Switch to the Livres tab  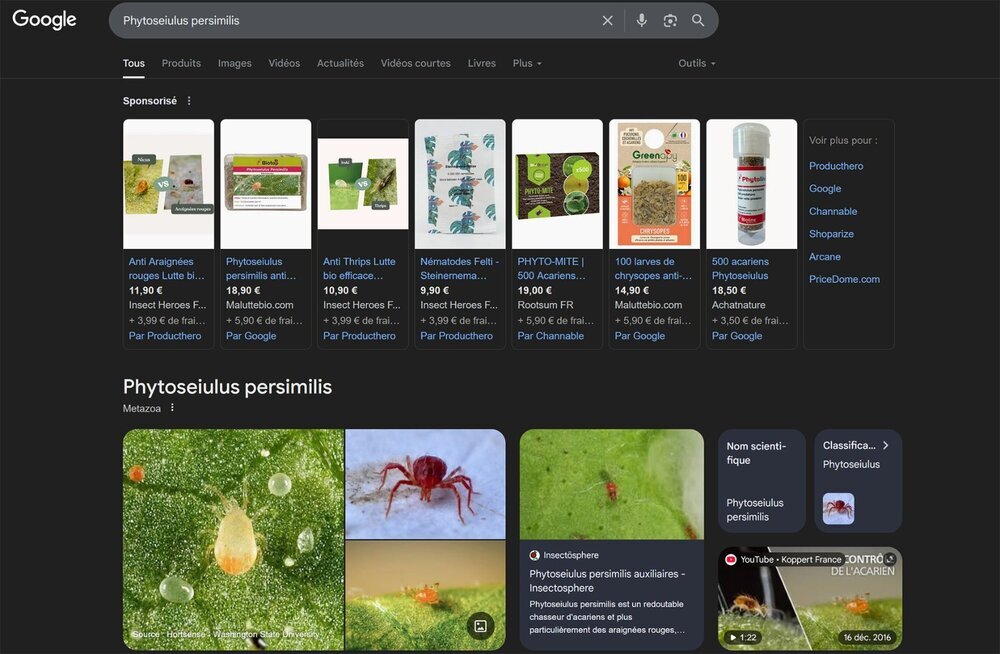click(x=482, y=63)
